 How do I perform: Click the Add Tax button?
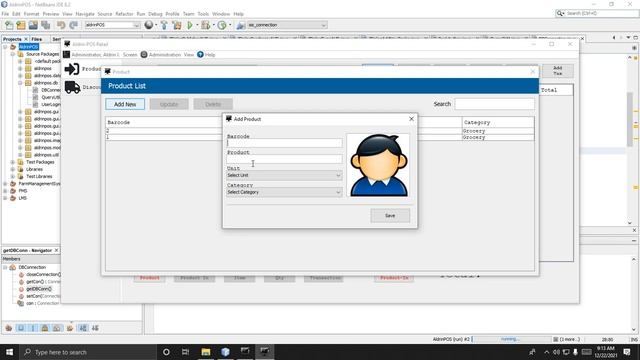[558, 71]
